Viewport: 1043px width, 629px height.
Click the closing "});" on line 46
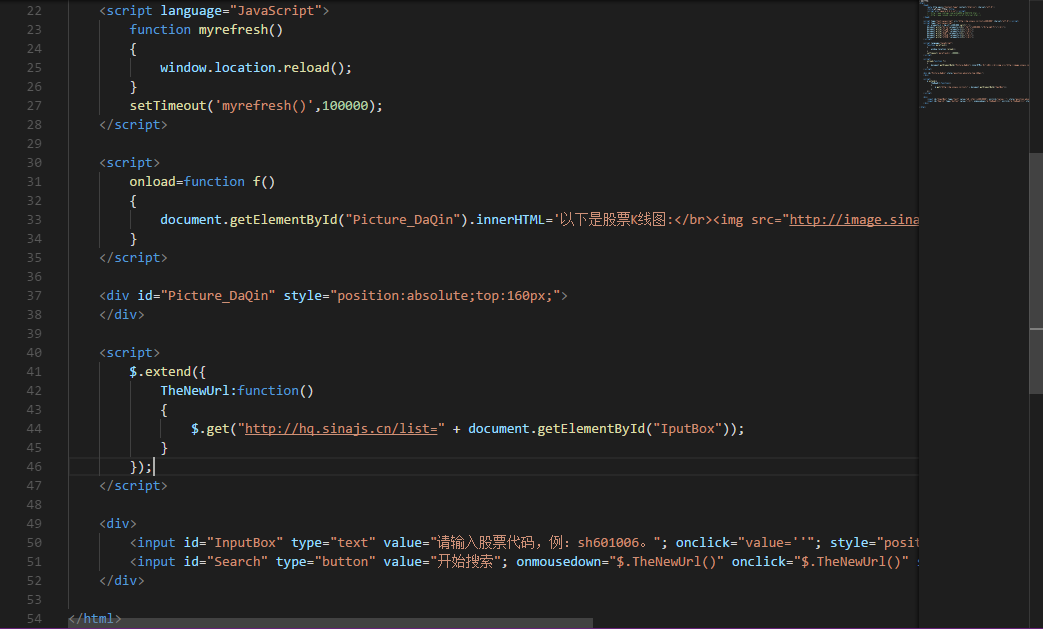click(x=141, y=467)
